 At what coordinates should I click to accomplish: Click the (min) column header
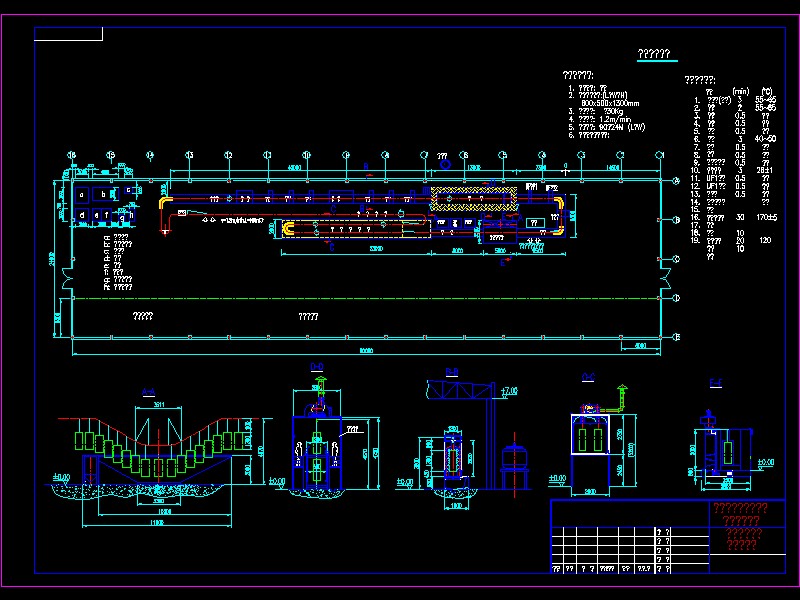pyautogui.click(x=740, y=91)
